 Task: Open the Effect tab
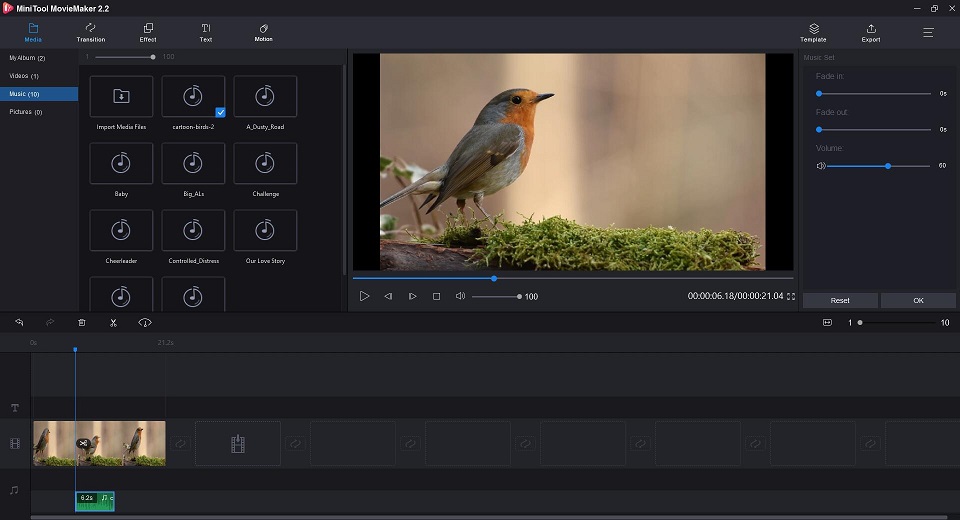click(x=148, y=32)
